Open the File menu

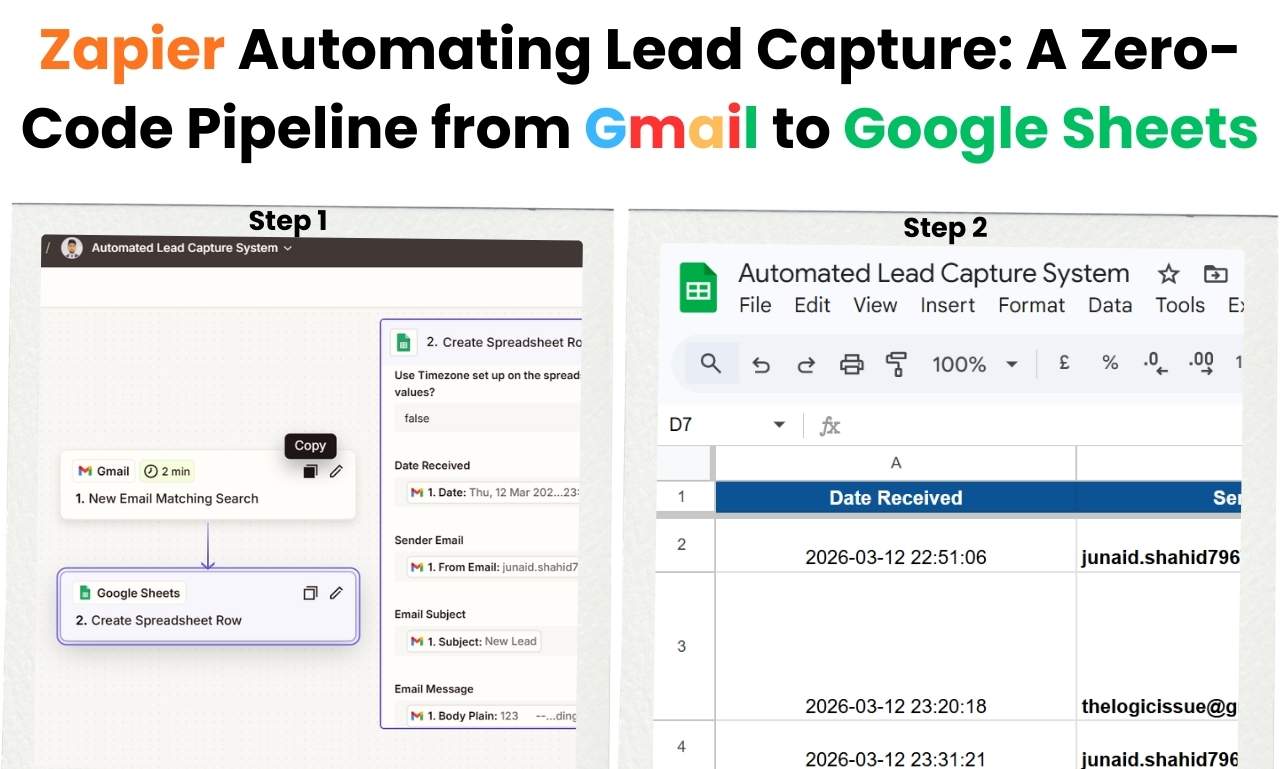[x=755, y=305]
